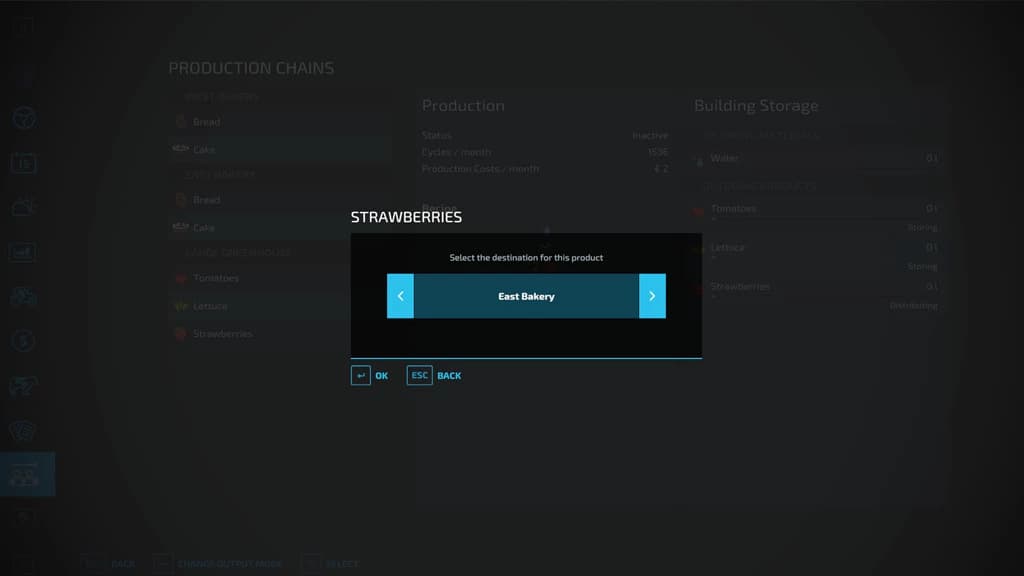
Task: Cancel the dialog with ESC Back button
Action: tap(434, 376)
